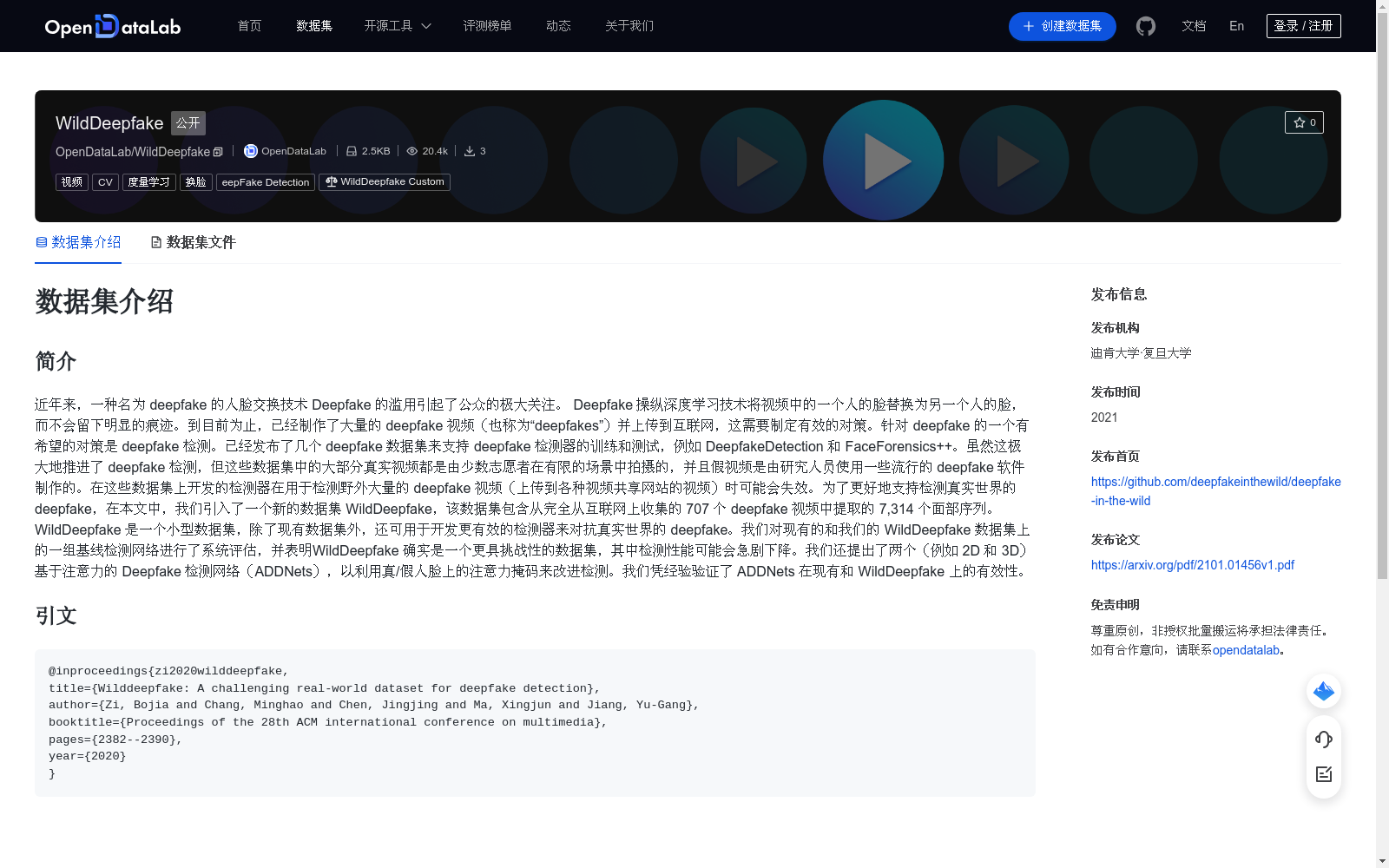The width and height of the screenshot is (1389, 868).
Task: Click the license scale icon on WildDeepfake Custom
Action: point(332,181)
